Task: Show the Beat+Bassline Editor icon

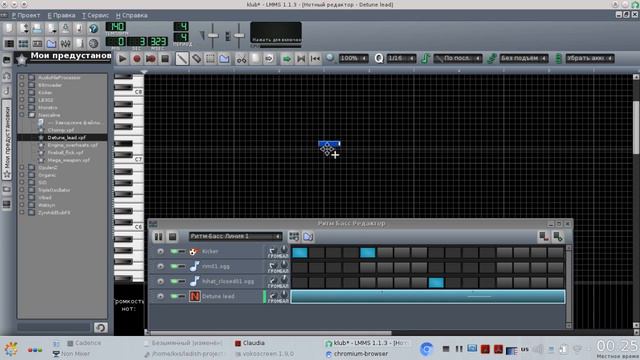Action: (23, 43)
